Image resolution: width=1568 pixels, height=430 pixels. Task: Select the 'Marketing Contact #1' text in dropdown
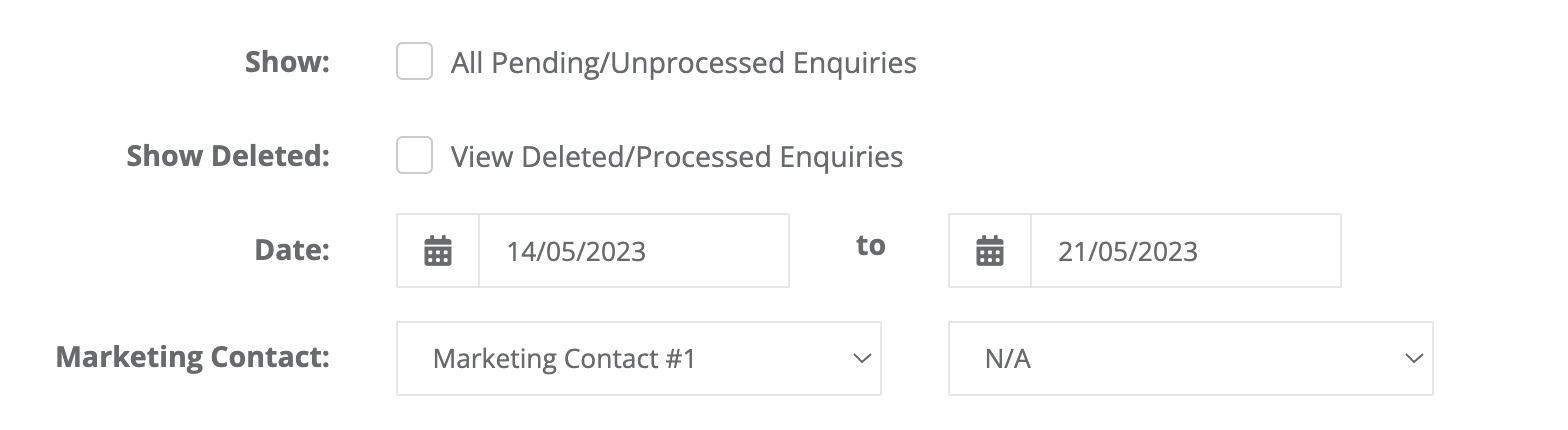564,359
